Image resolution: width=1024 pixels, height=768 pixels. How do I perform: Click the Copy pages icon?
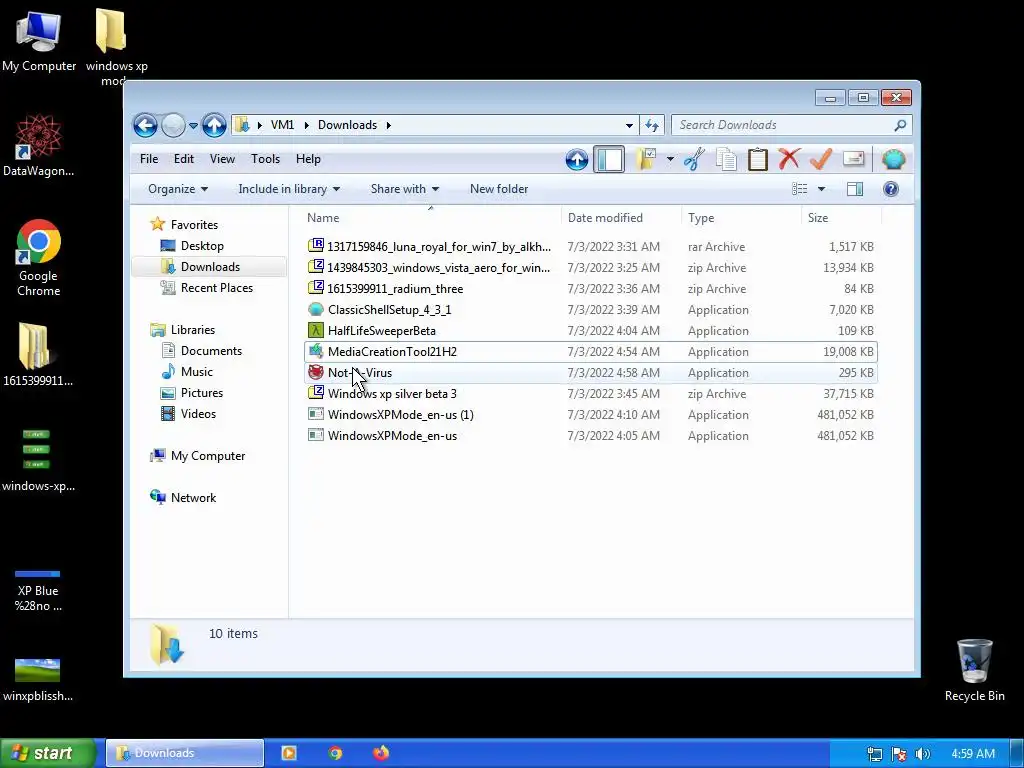(726, 159)
